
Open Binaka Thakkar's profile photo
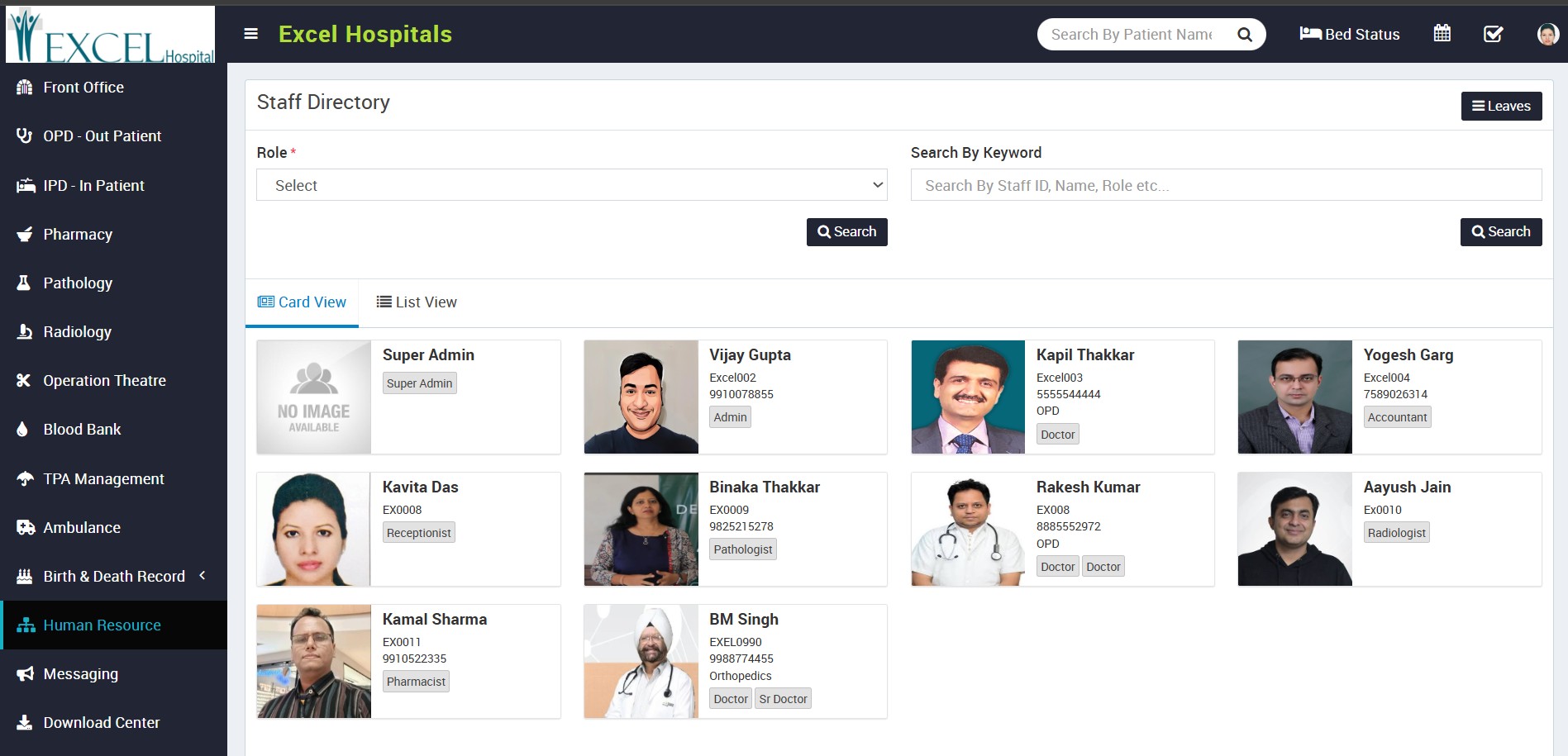641,529
